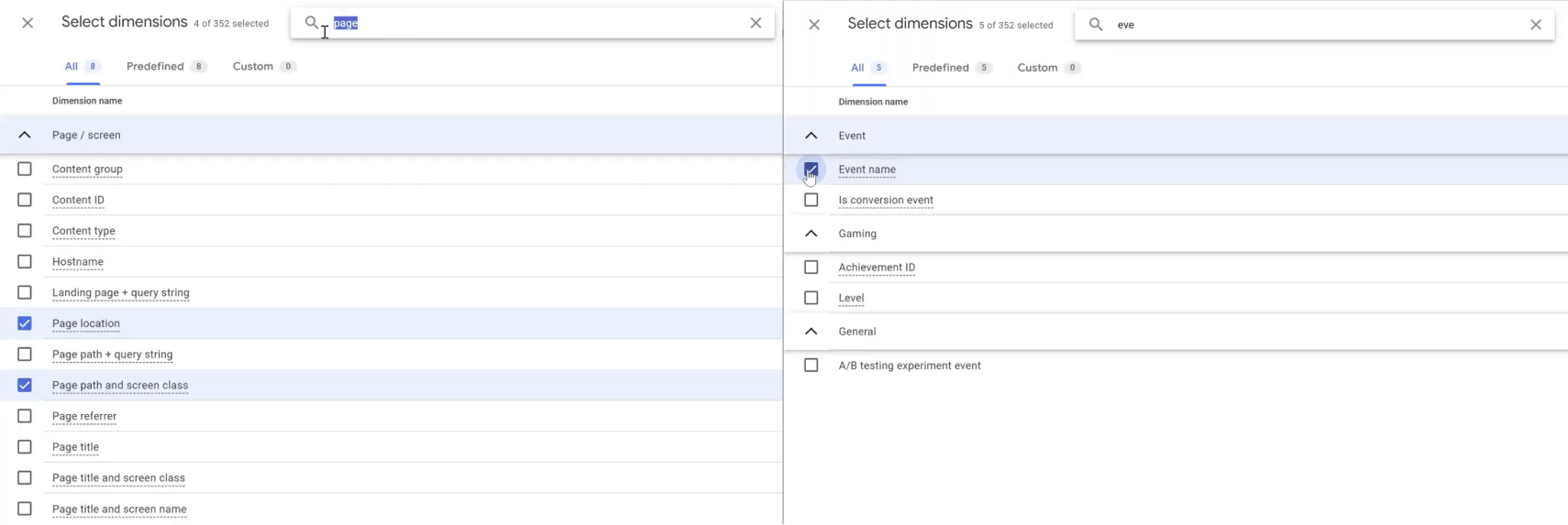The height and width of the screenshot is (525, 1568).
Task: Check the Content type checkbox
Action: (x=25, y=231)
